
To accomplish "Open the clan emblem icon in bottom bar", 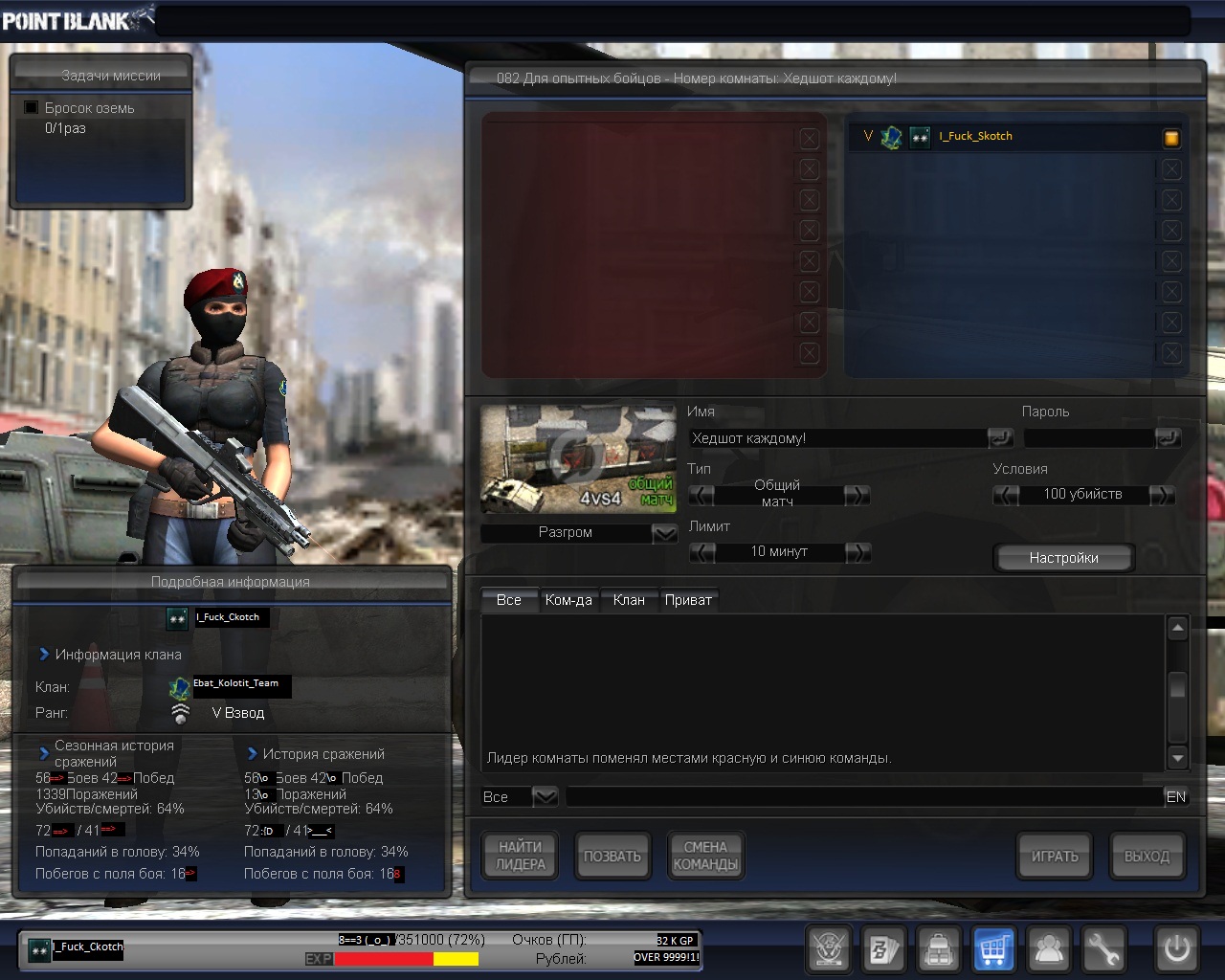I will 829,950.
